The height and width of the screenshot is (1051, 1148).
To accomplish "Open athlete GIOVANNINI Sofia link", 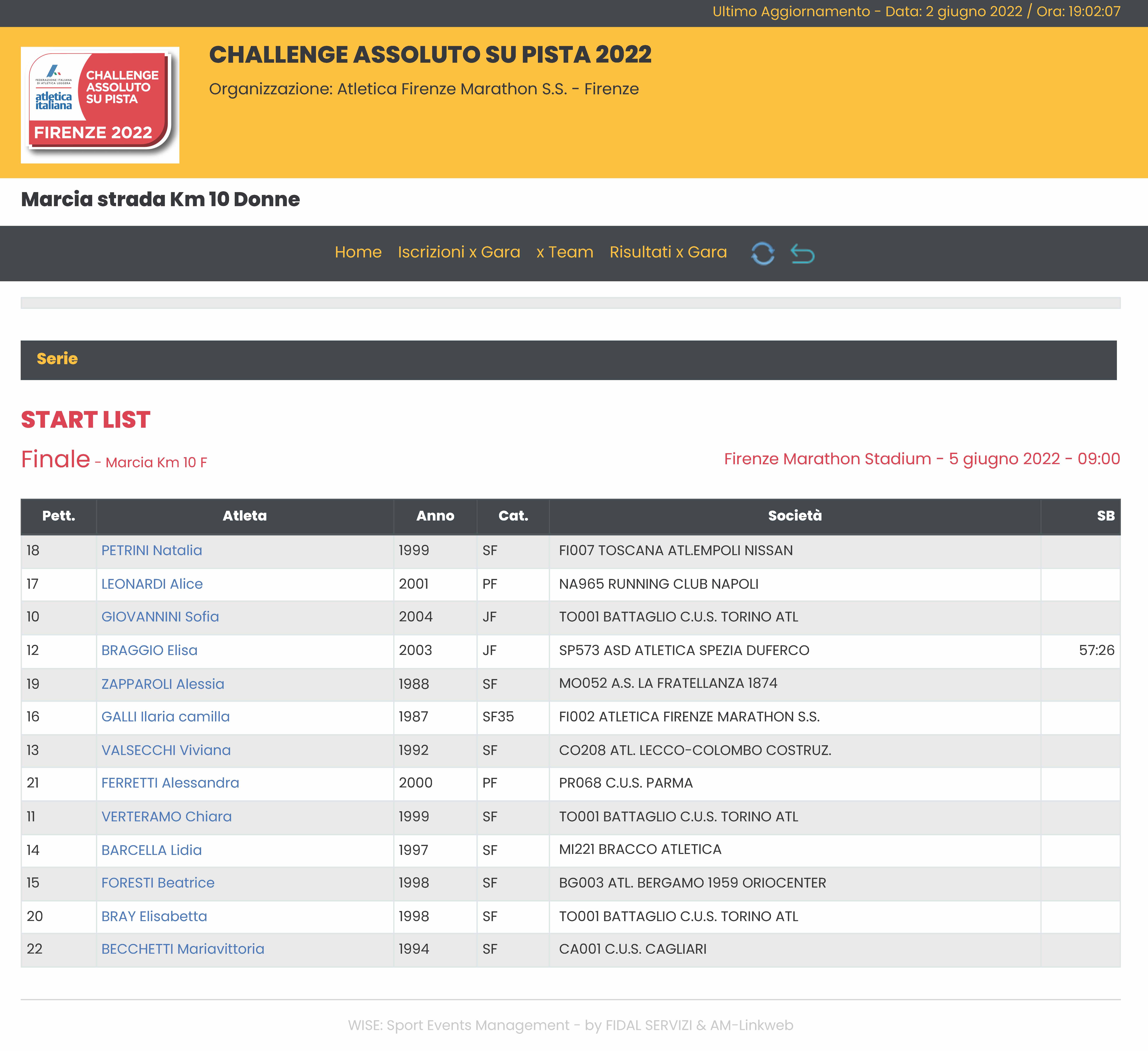I will [x=160, y=617].
